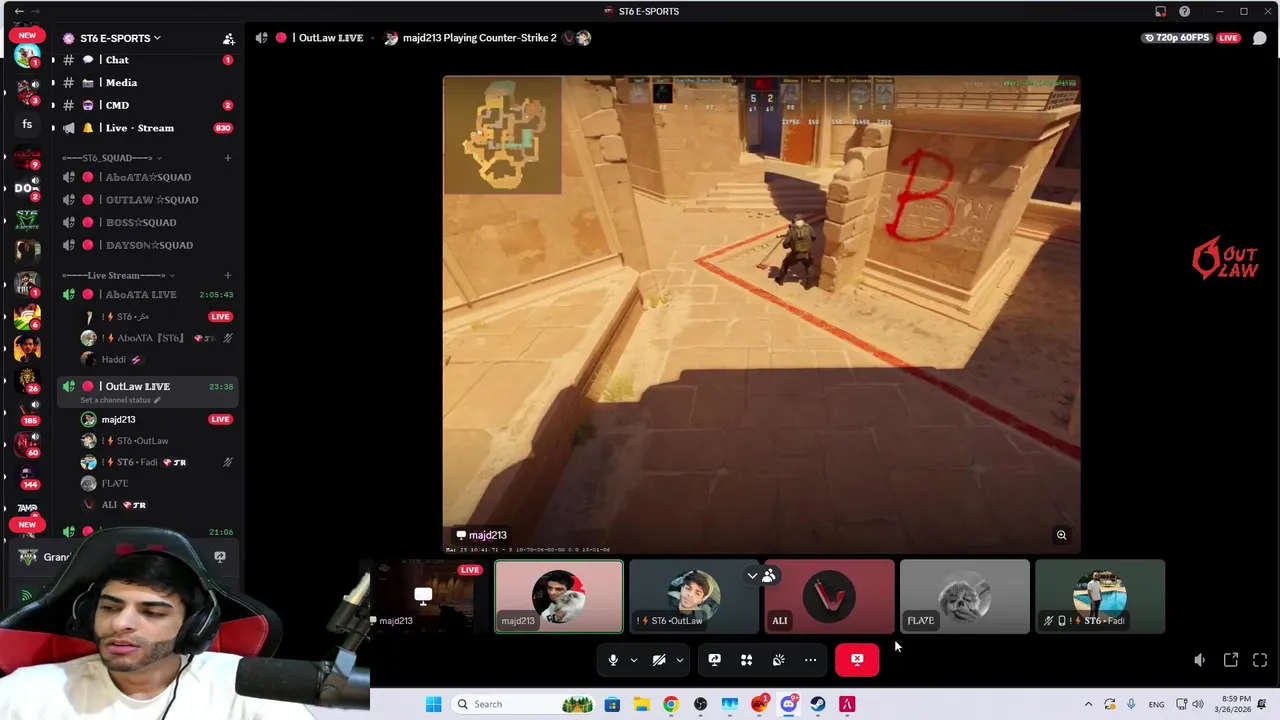Click the magnifier zoom icon on the stream

click(1061, 535)
